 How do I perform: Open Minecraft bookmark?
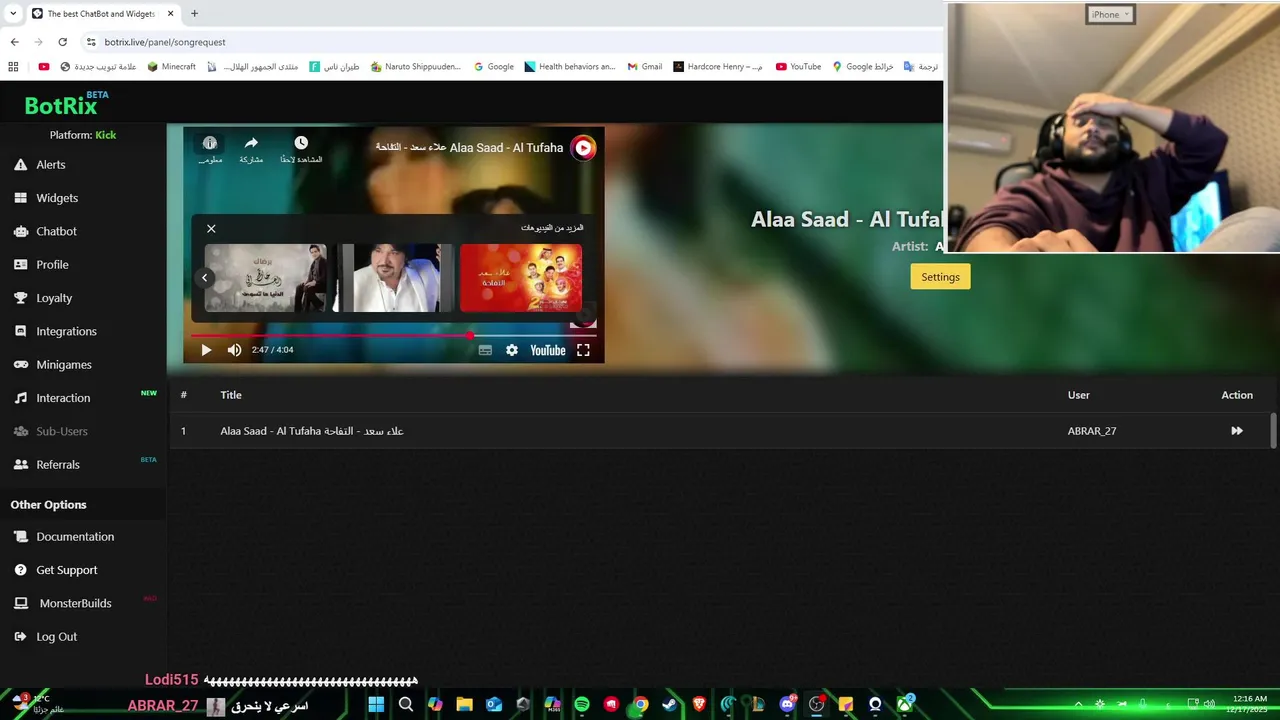tap(171, 67)
